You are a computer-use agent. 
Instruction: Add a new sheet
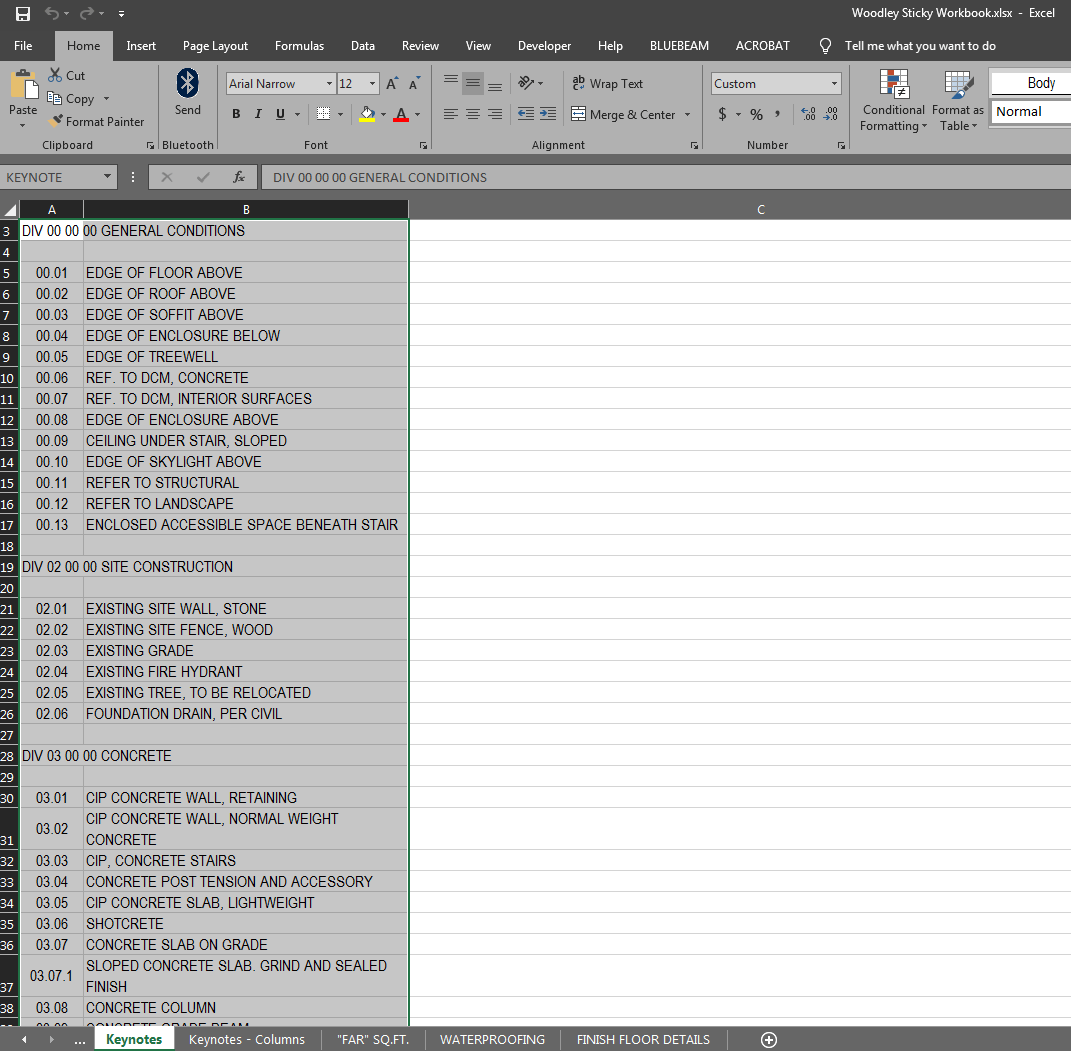(x=768, y=1039)
